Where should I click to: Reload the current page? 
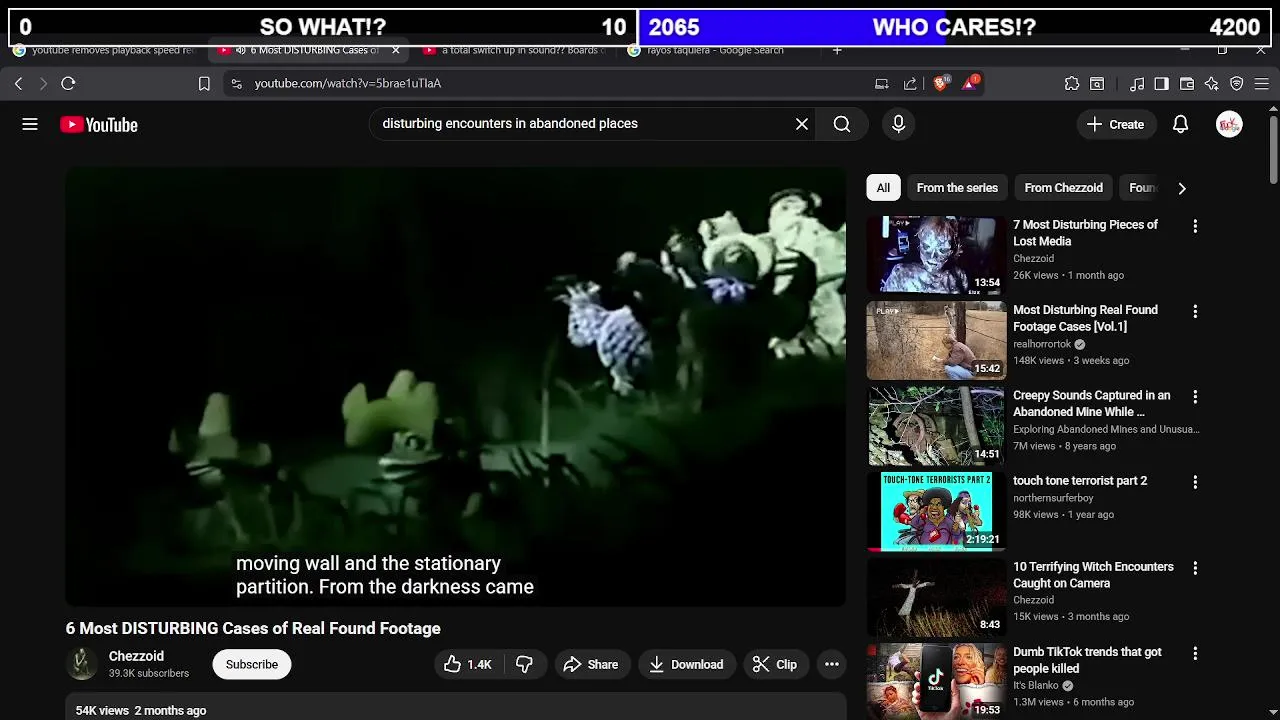click(68, 84)
